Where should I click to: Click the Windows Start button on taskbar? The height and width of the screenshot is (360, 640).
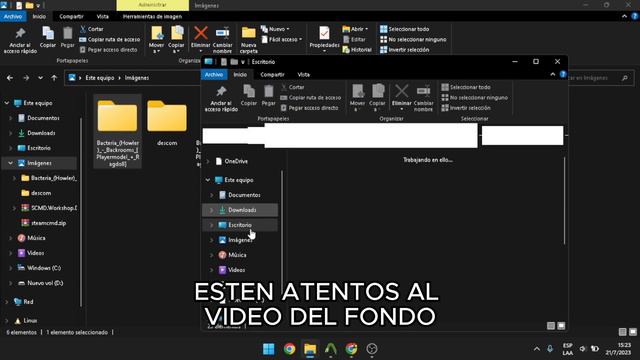click(x=269, y=349)
